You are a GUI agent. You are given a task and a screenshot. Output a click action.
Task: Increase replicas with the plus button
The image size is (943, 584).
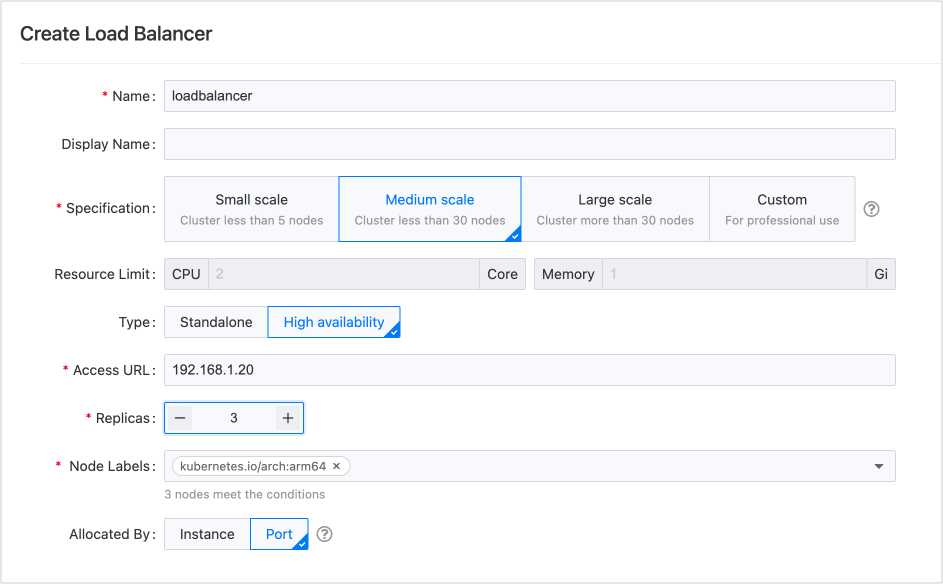[x=288, y=418]
